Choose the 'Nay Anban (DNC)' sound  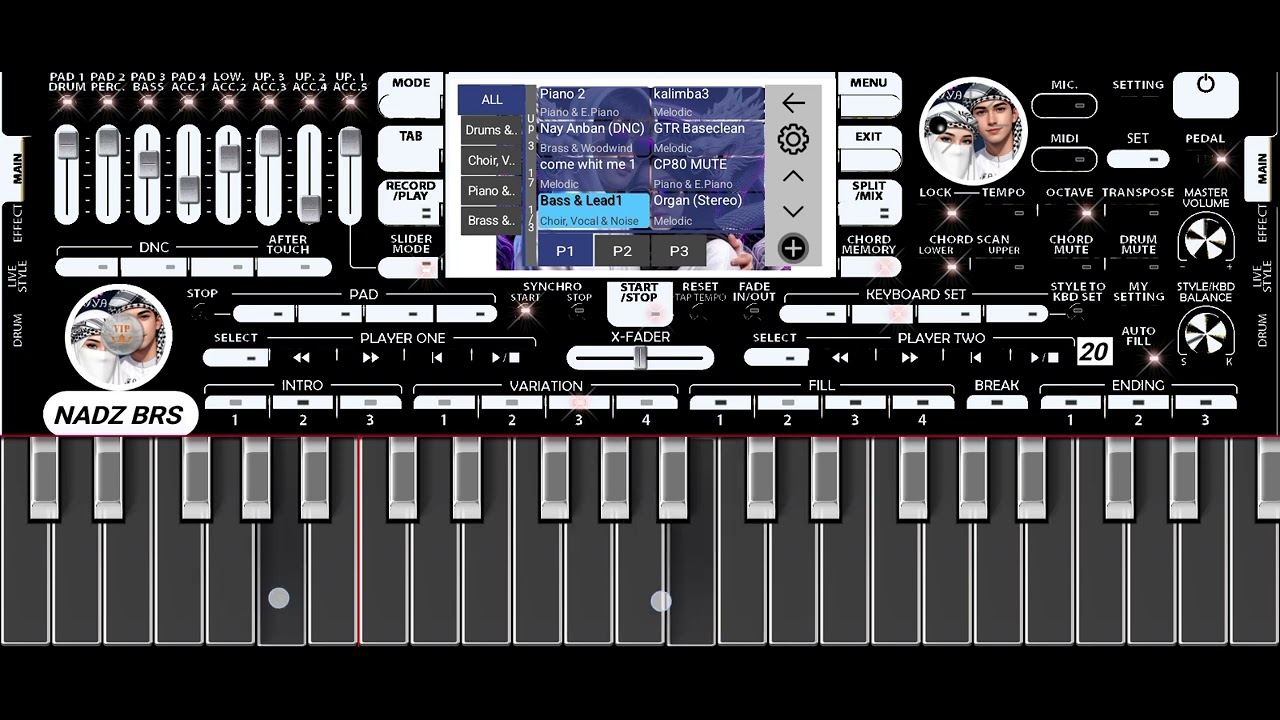click(x=592, y=136)
